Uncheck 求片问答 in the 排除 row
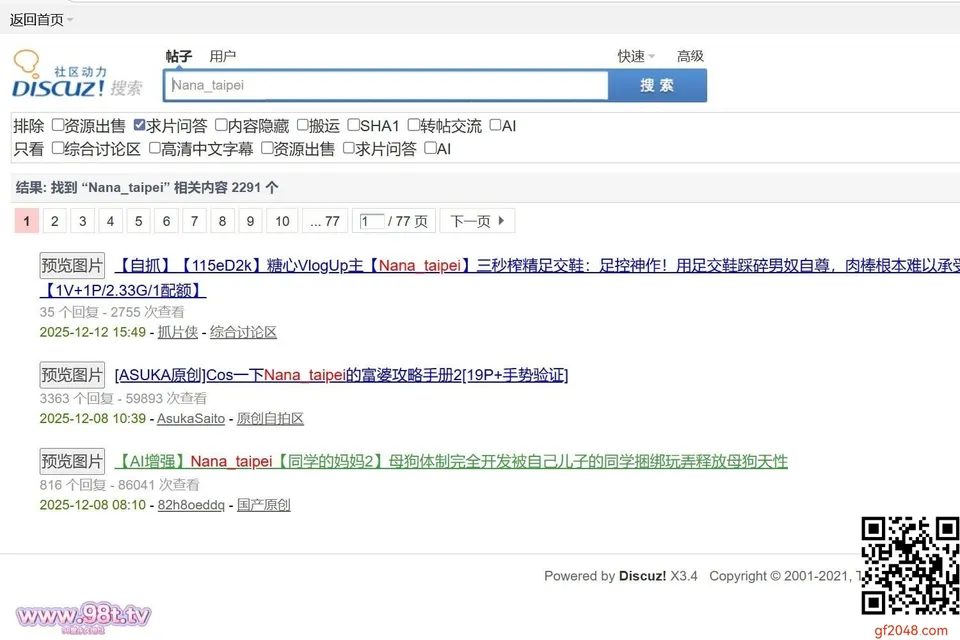 point(140,125)
